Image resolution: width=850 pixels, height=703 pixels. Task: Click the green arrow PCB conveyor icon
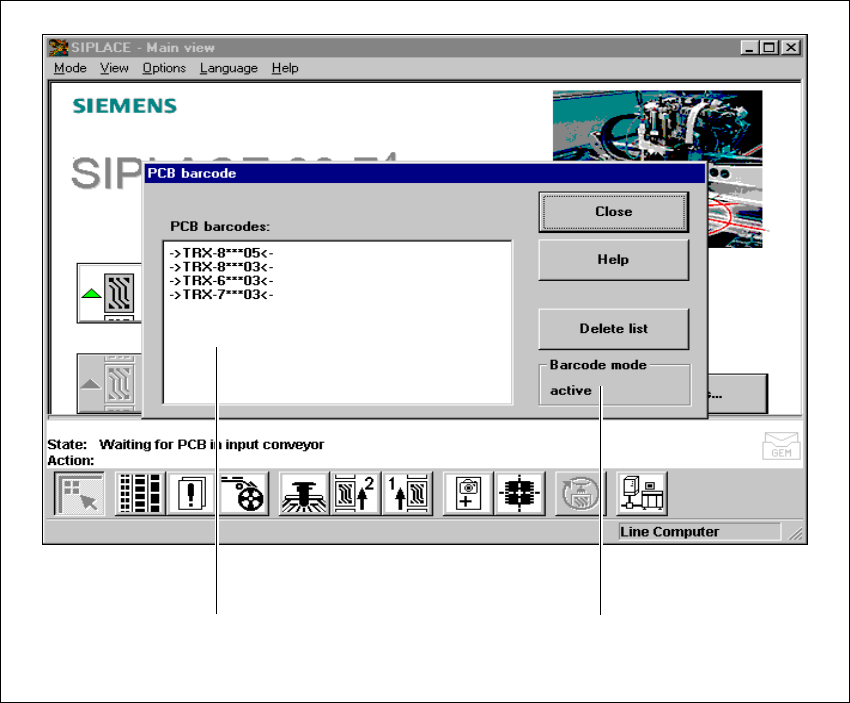[x=110, y=293]
